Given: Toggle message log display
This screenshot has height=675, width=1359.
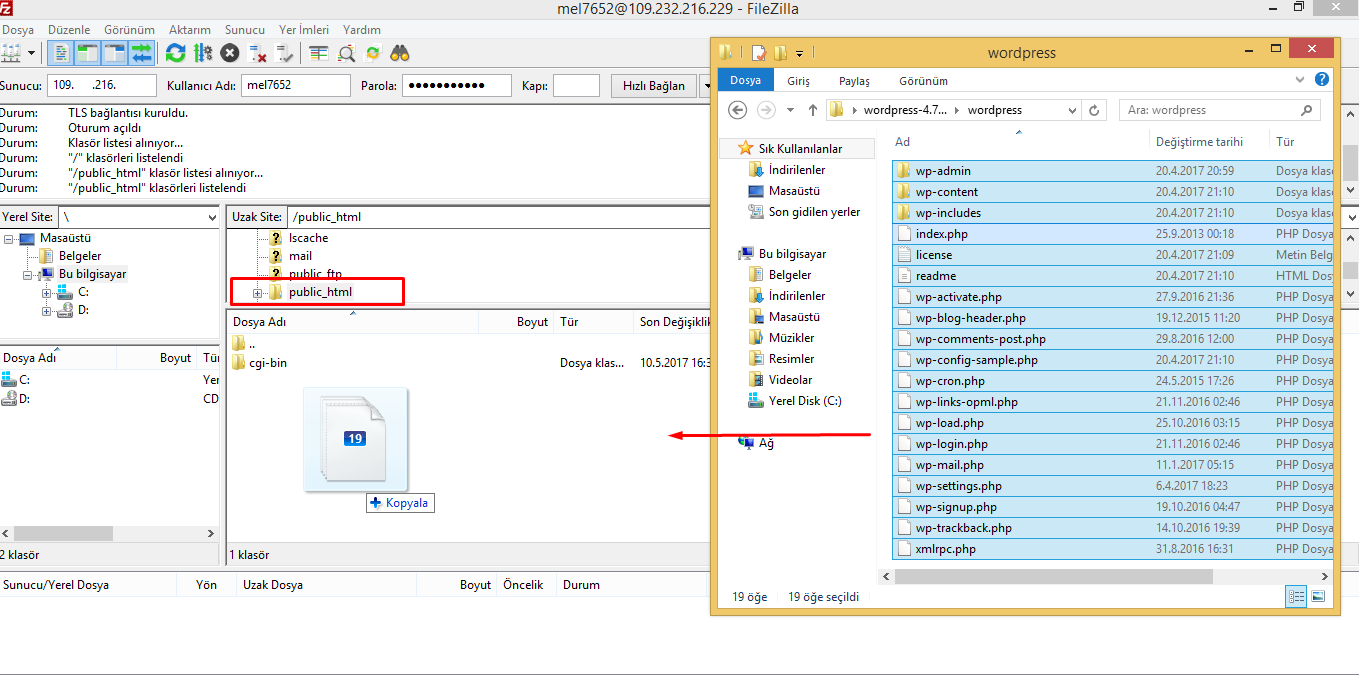Looking at the screenshot, I should click(62, 53).
